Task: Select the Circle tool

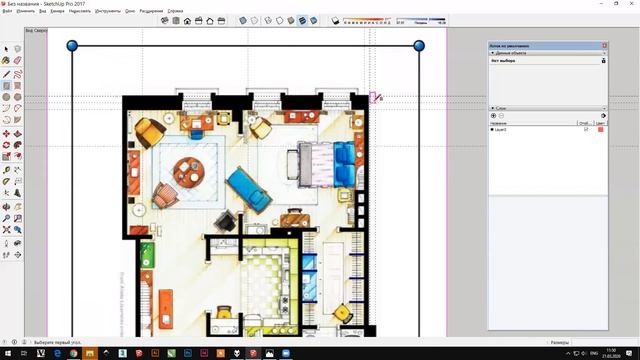Action: [x=6, y=97]
